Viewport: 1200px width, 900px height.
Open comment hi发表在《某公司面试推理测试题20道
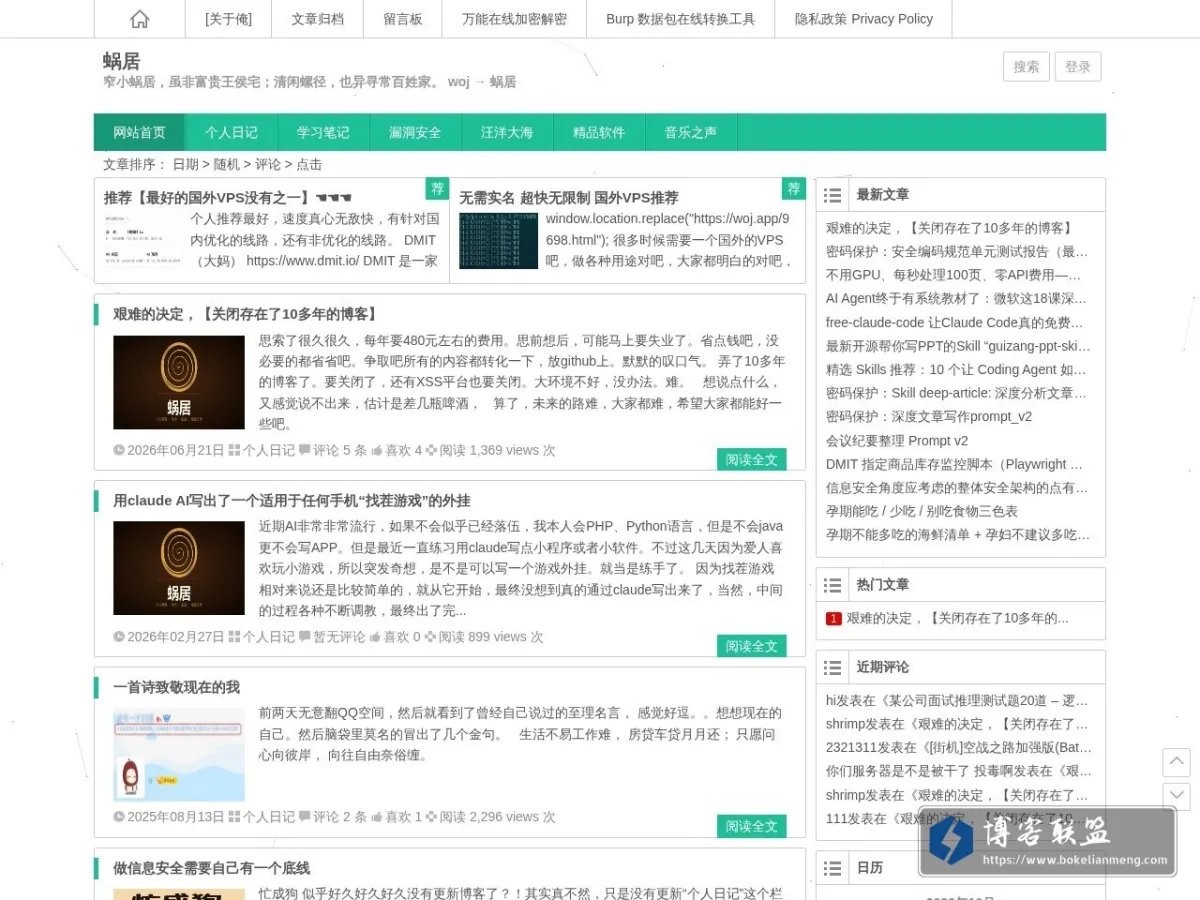[957, 700]
